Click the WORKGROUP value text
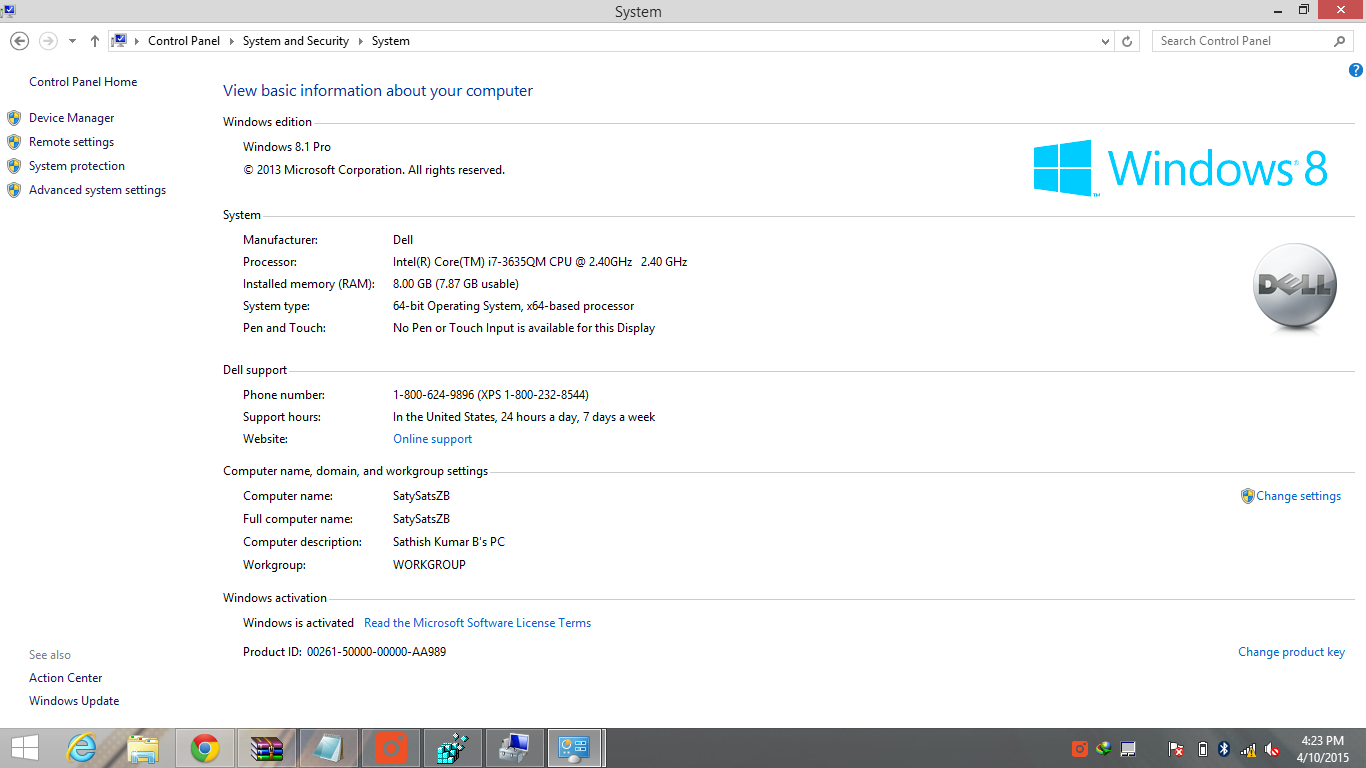Image resolution: width=1366 pixels, height=768 pixels. click(429, 565)
